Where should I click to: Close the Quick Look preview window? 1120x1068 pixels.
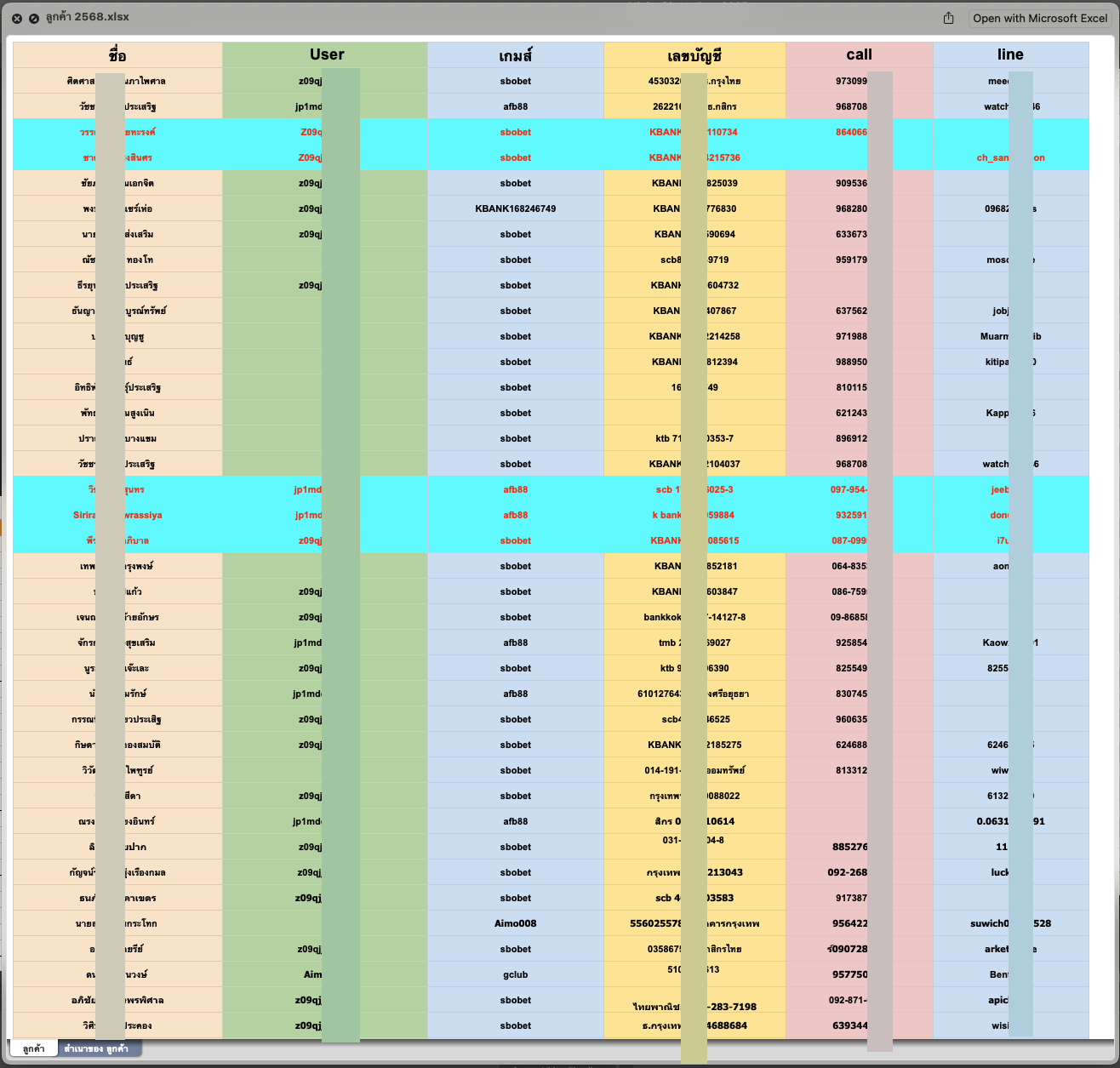click(x=17, y=18)
